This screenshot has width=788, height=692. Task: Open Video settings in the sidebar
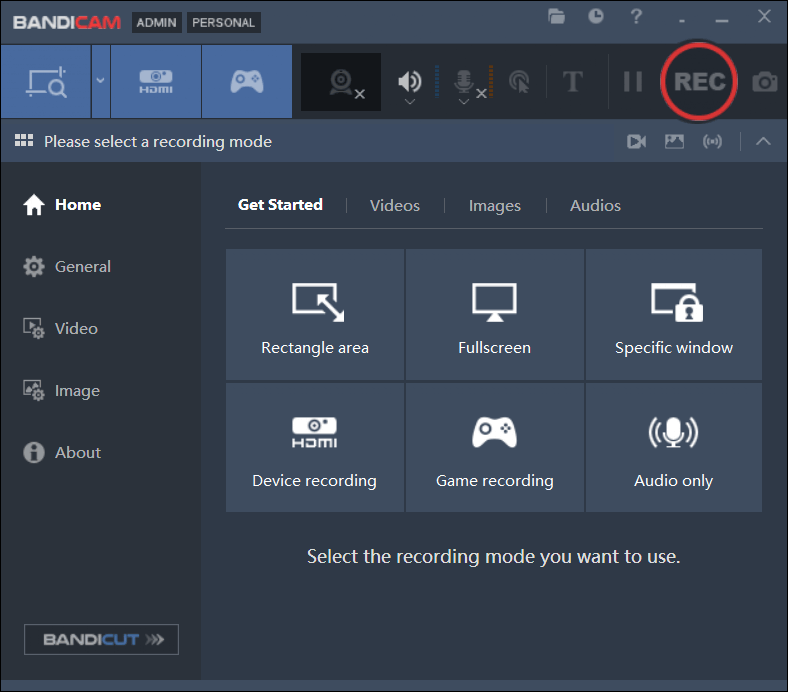[x=60, y=329]
